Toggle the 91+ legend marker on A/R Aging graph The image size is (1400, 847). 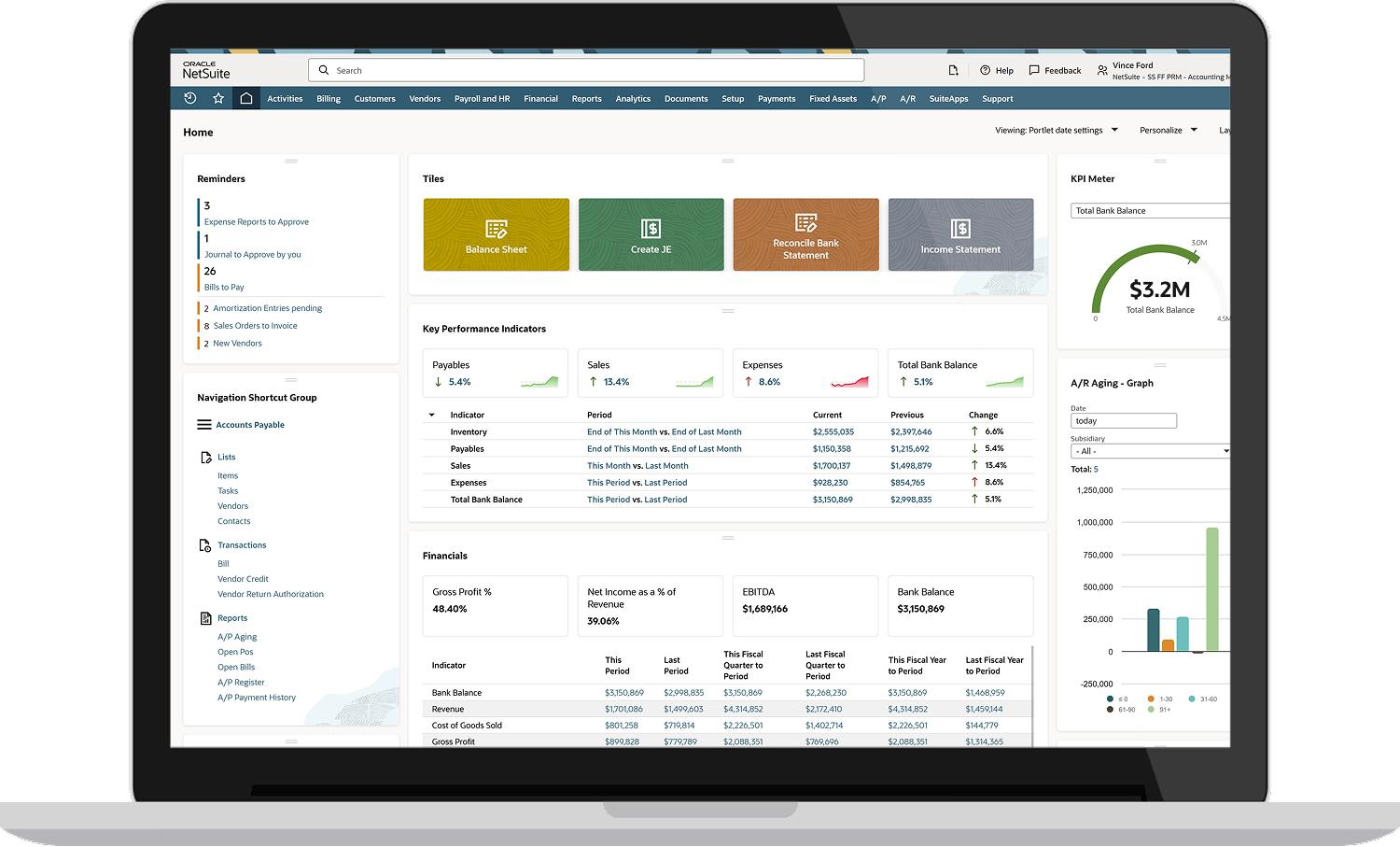tap(1150, 710)
